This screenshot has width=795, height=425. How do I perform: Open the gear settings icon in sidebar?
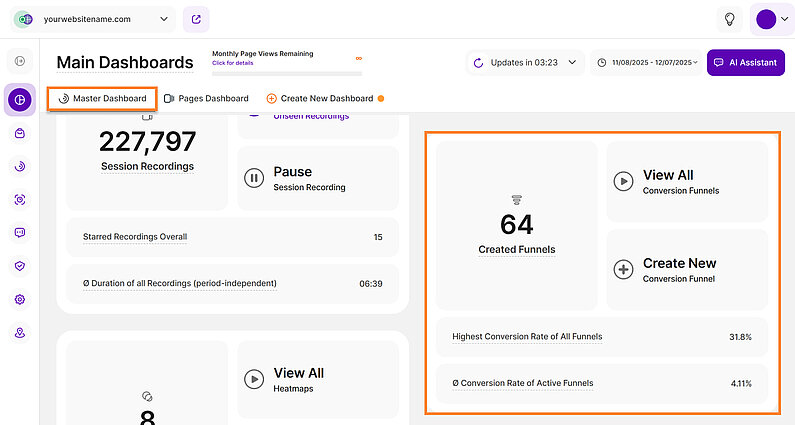pyautogui.click(x=20, y=299)
